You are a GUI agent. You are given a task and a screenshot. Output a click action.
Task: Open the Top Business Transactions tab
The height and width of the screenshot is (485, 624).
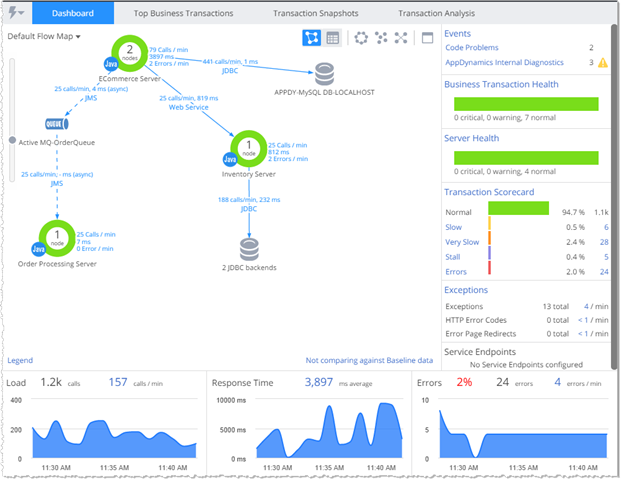click(183, 13)
